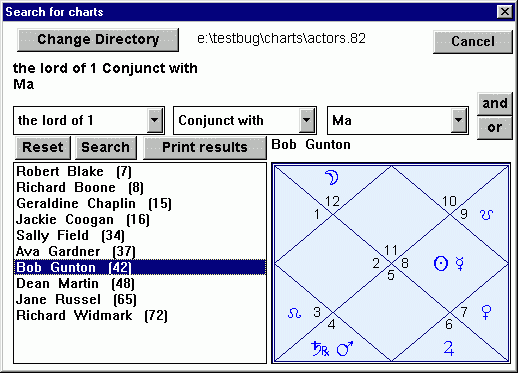Click the Print results button
The height and width of the screenshot is (373, 518).
tap(205, 147)
